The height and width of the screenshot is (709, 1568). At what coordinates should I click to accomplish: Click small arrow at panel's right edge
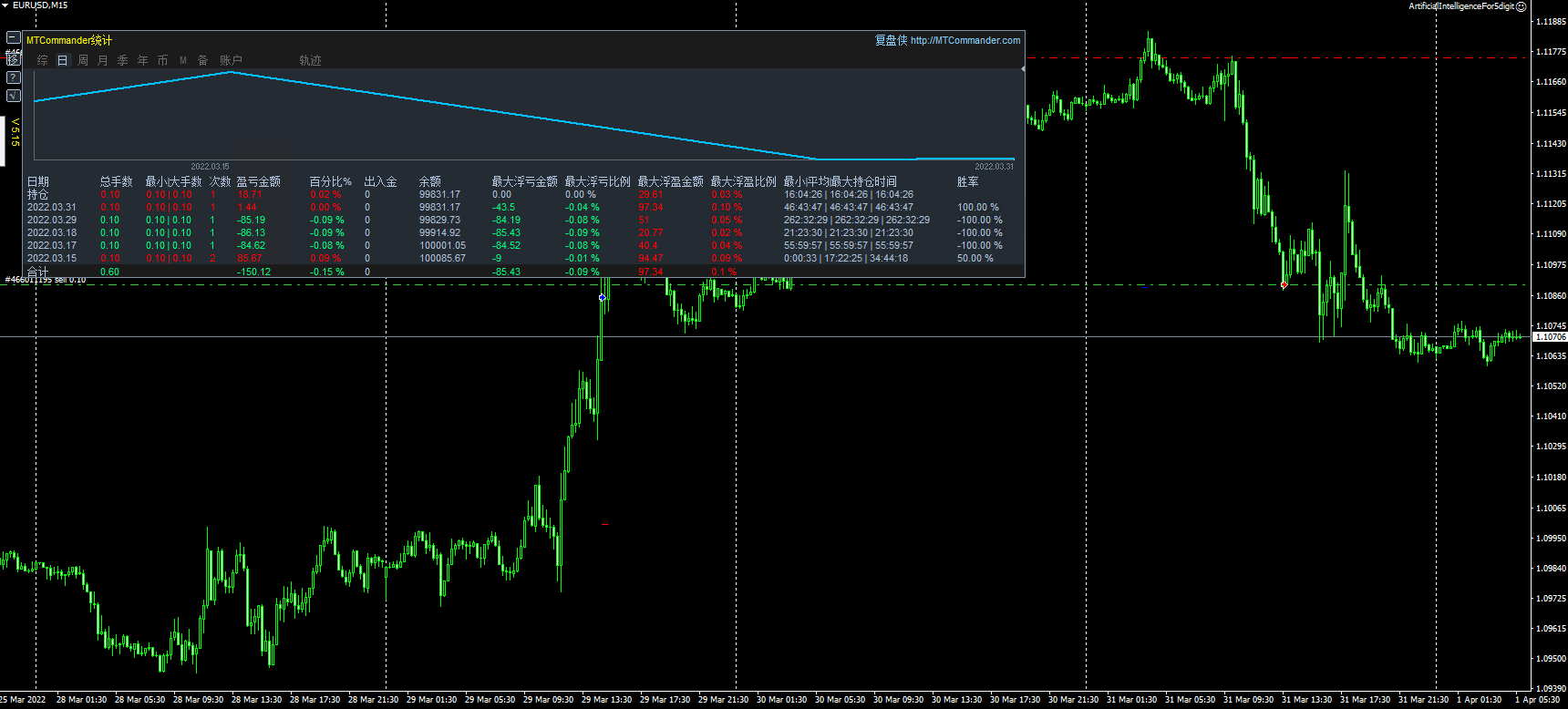coord(1022,69)
